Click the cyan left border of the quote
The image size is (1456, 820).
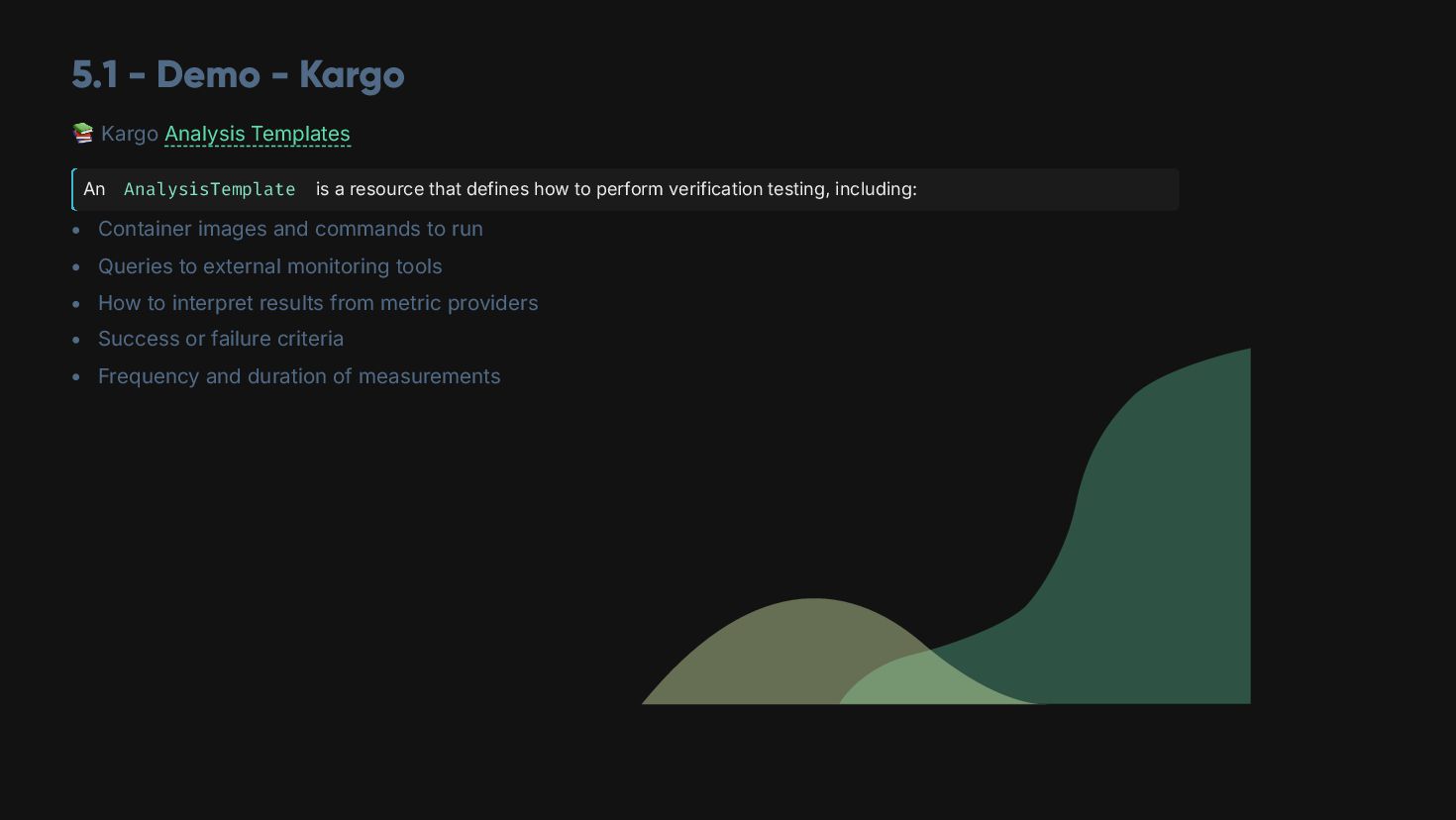(x=73, y=189)
